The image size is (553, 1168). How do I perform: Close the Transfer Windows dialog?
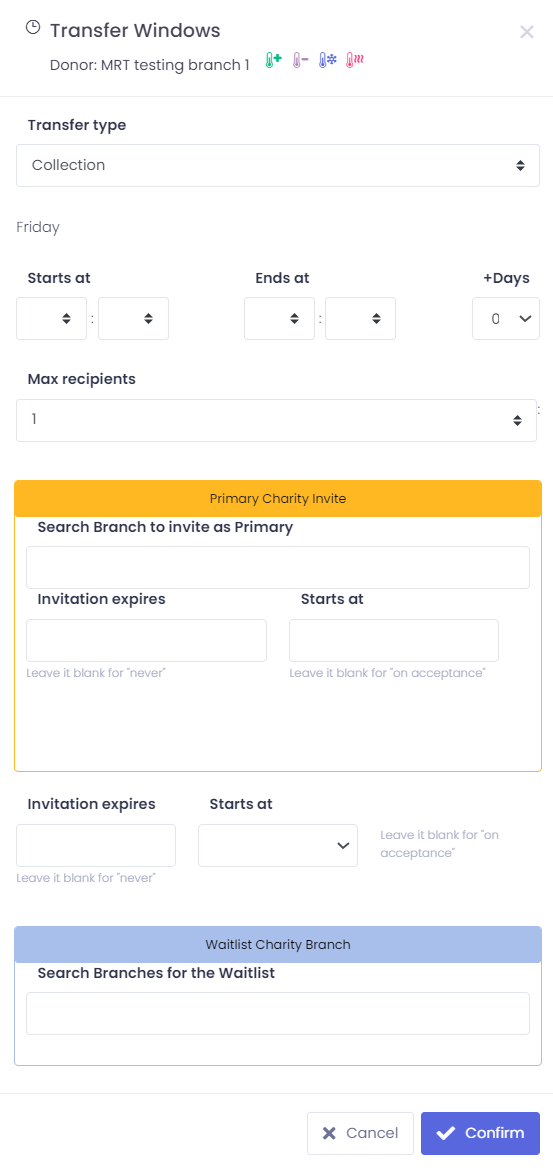coord(527,31)
